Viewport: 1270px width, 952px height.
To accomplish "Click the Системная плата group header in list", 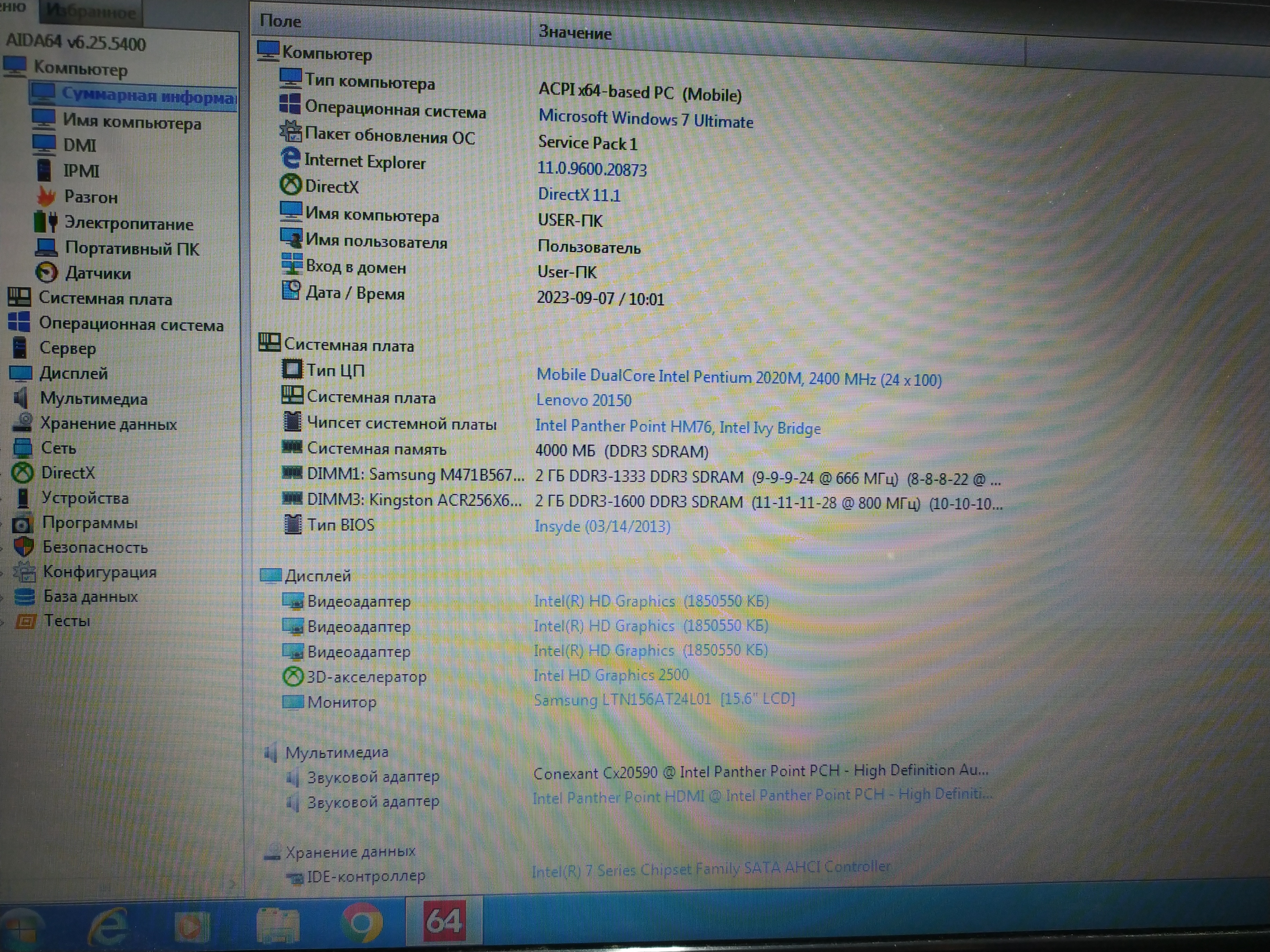I will (x=337, y=344).
